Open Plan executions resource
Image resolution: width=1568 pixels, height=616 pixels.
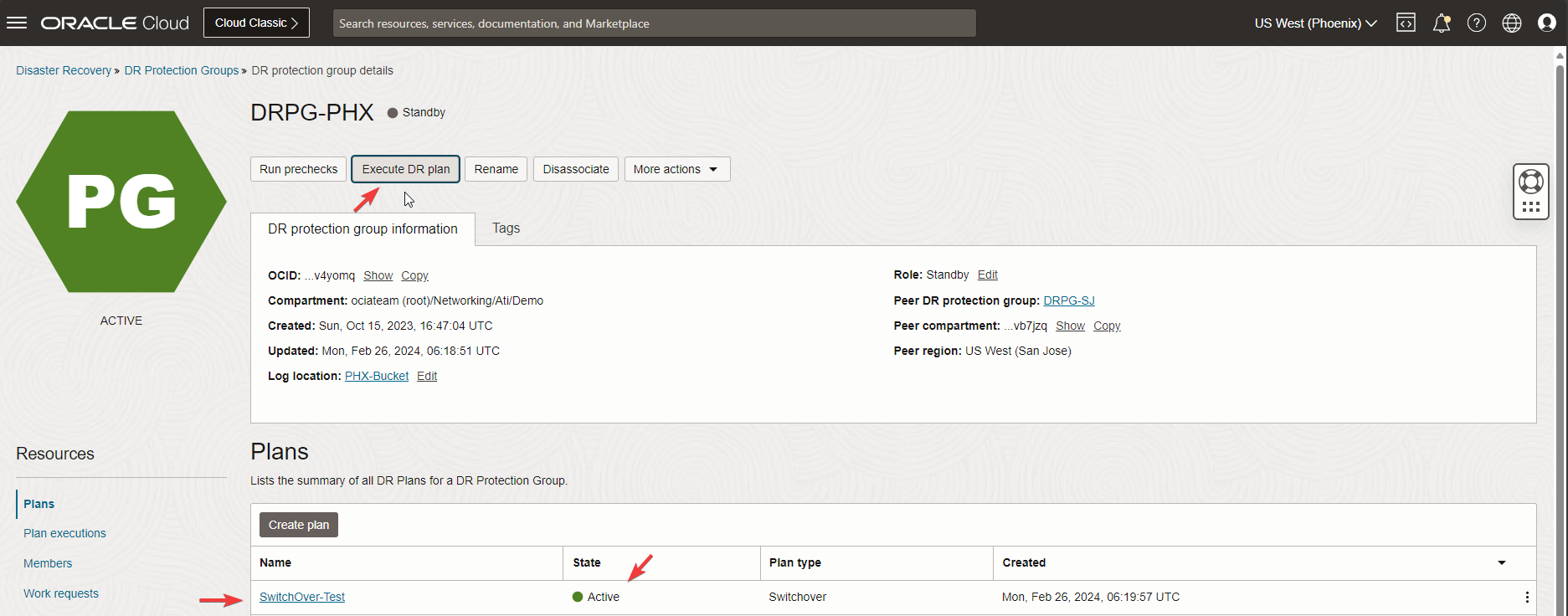(x=64, y=533)
